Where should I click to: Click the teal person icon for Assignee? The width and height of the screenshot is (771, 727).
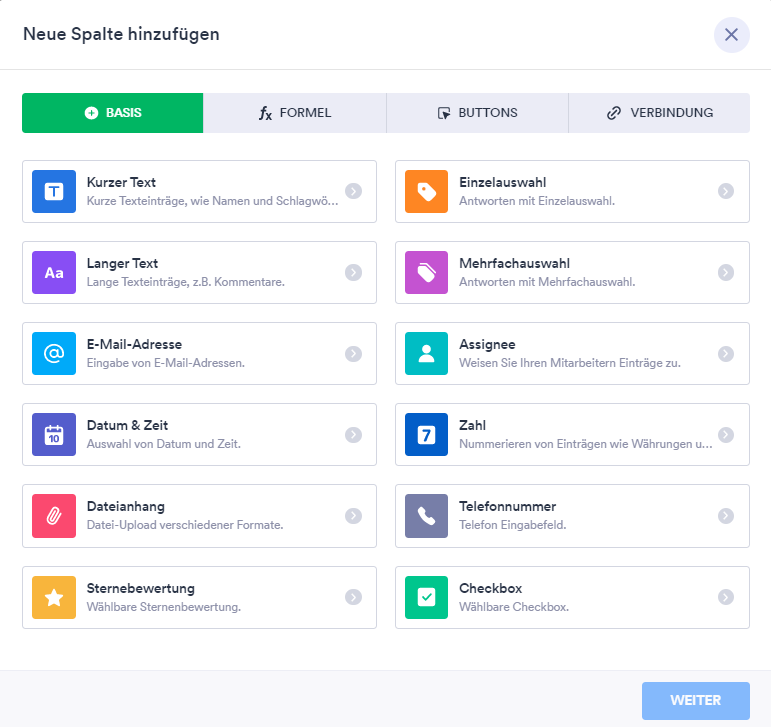[x=426, y=353]
